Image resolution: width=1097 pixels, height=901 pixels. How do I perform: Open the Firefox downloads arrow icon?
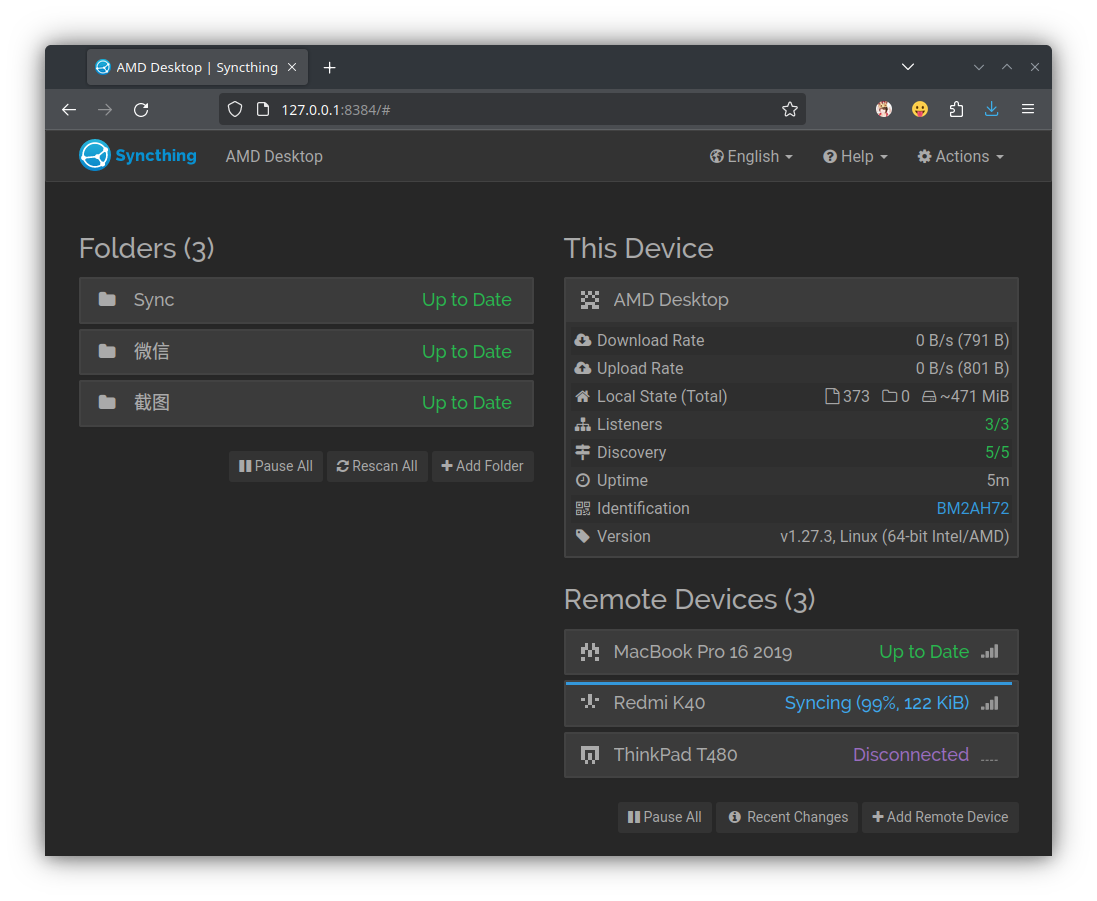tap(991, 110)
